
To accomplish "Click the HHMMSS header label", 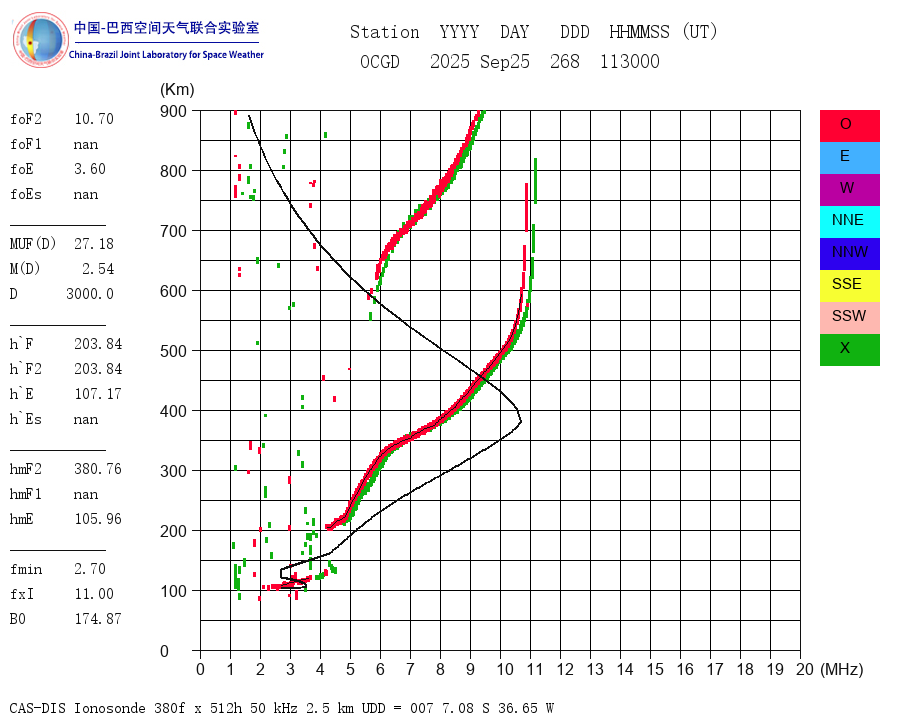I will click(x=639, y=32).
